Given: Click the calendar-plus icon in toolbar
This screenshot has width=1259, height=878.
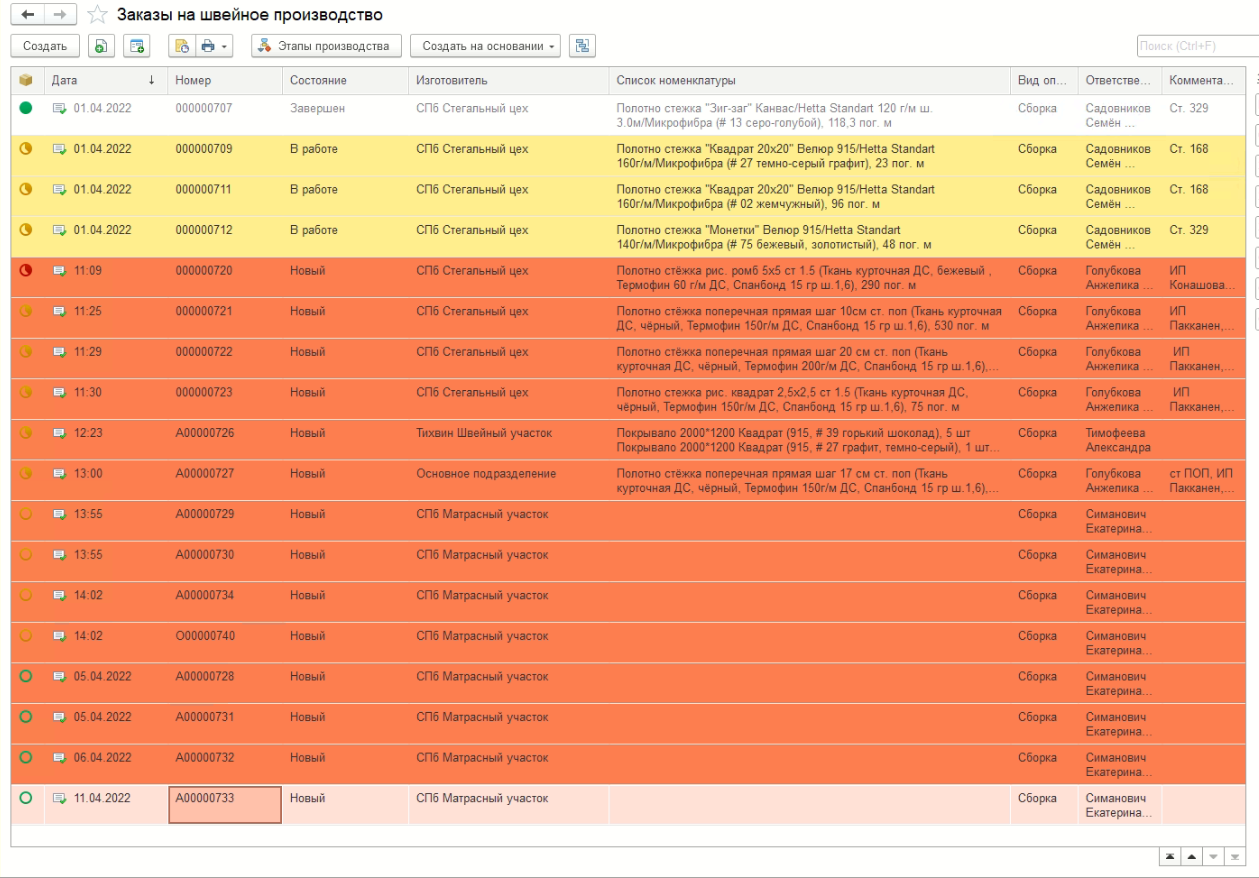Looking at the screenshot, I should pos(136,46).
